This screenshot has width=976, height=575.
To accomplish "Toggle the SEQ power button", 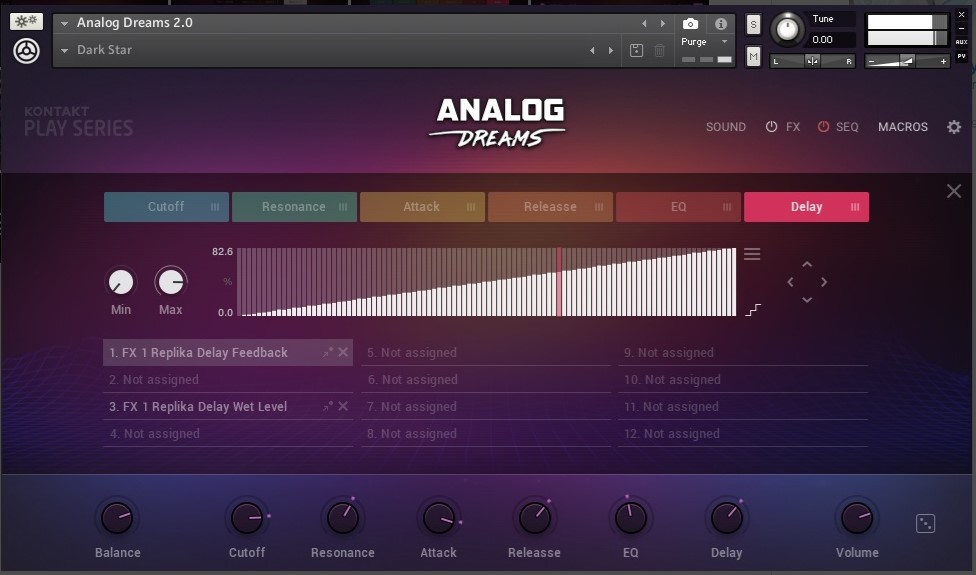I will [823, 127].
